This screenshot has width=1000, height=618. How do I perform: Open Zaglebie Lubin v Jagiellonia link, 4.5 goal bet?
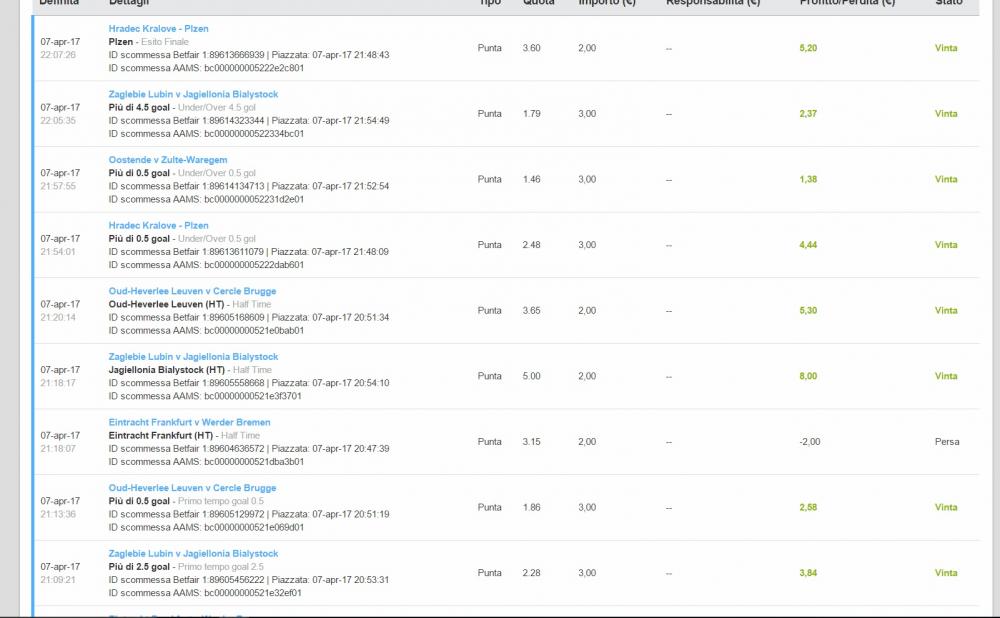click(193, 94)
